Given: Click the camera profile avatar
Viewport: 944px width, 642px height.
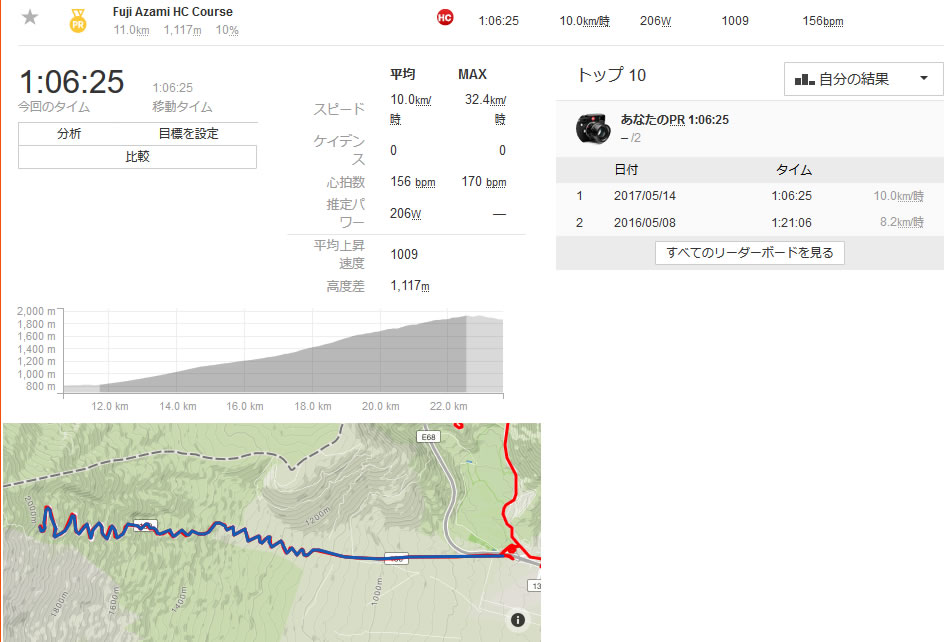Looking at the screenshot, I should point(593,128).
